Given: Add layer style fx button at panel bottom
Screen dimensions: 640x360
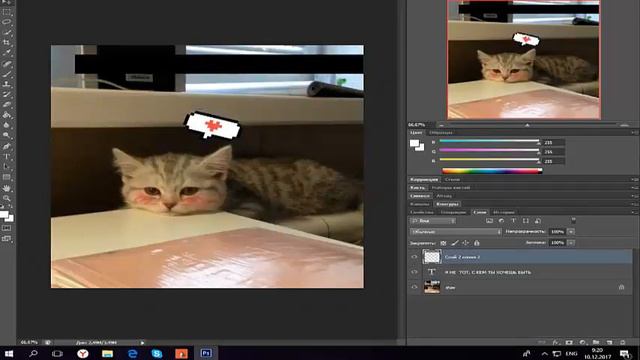Looking at the screenshot, I should (556, 342).
